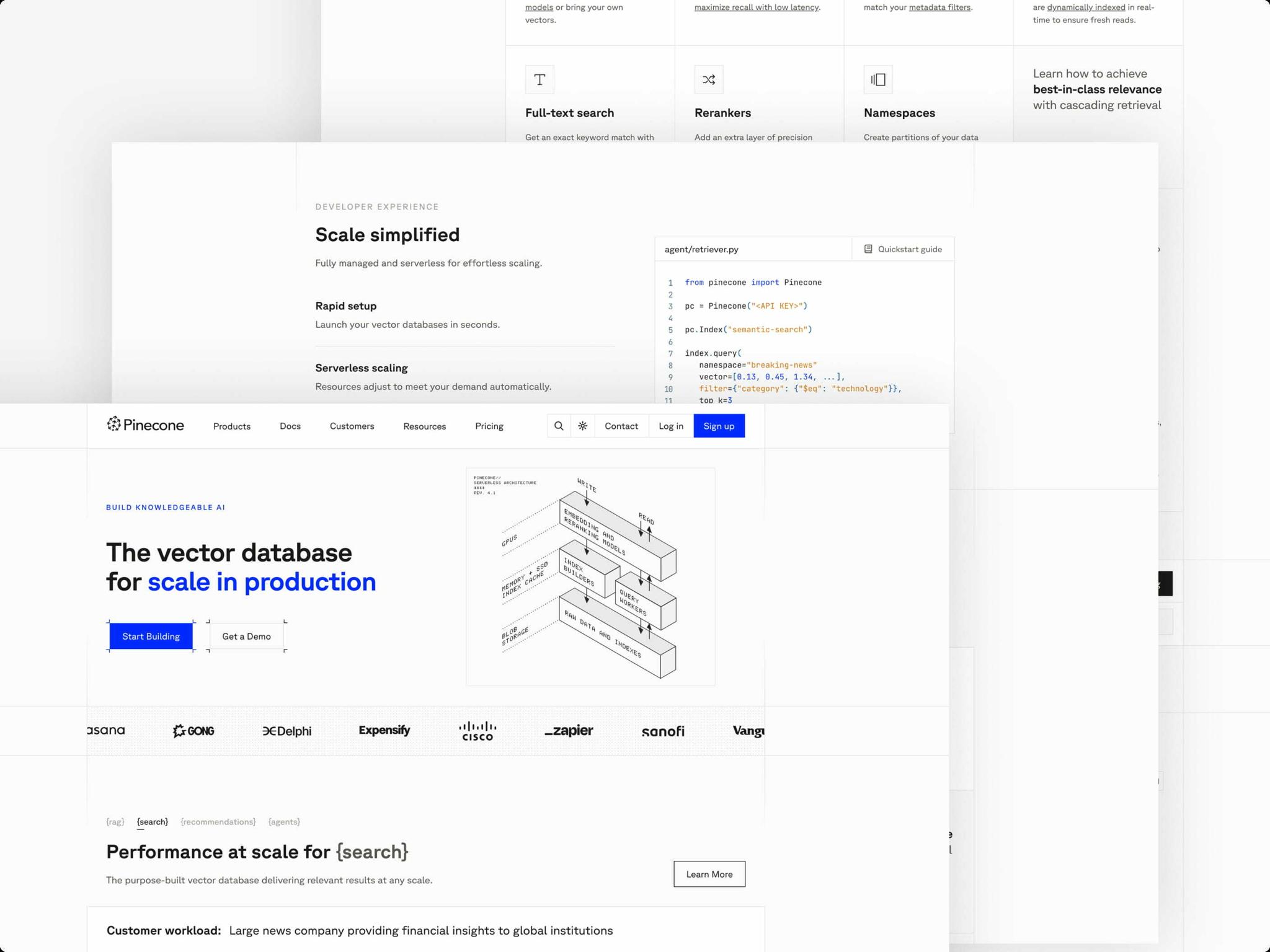
Task: Click the Delphi logo
Action: point(286,731)
